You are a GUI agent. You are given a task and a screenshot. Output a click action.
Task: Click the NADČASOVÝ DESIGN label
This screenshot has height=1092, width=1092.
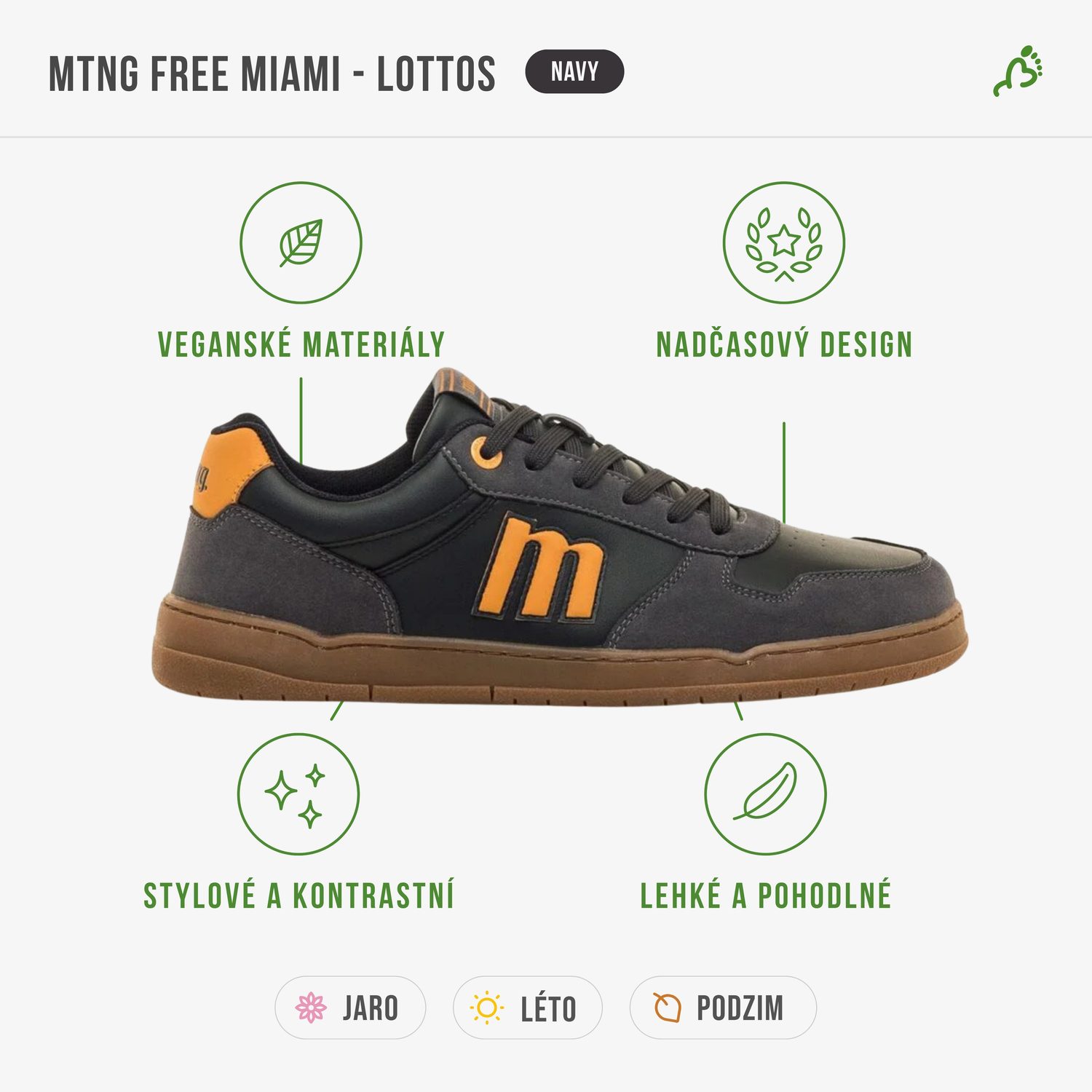(784, 344)
